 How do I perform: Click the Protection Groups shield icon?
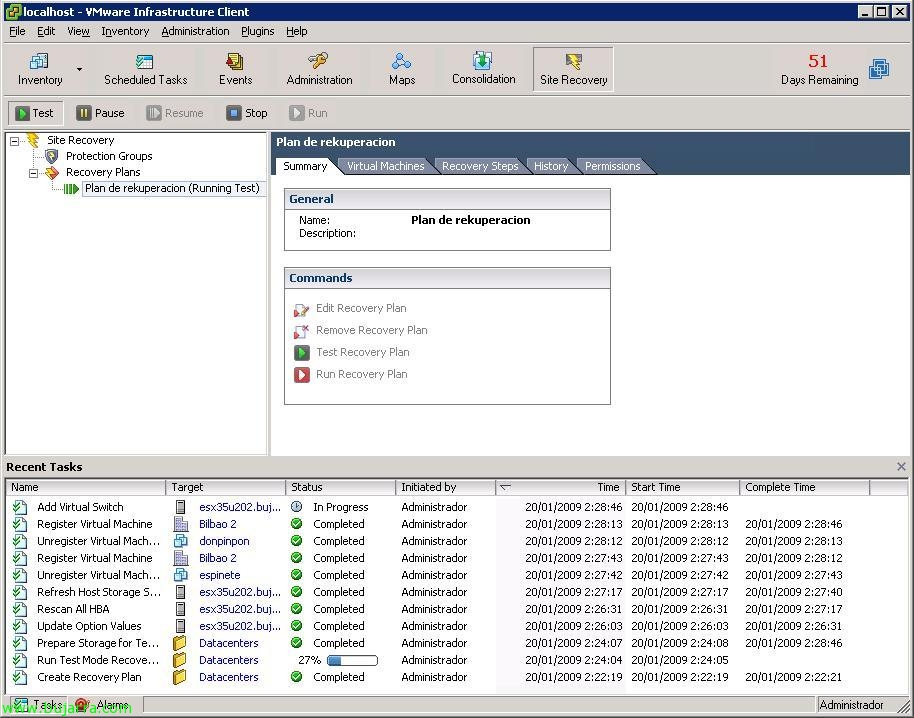[52, 156]
